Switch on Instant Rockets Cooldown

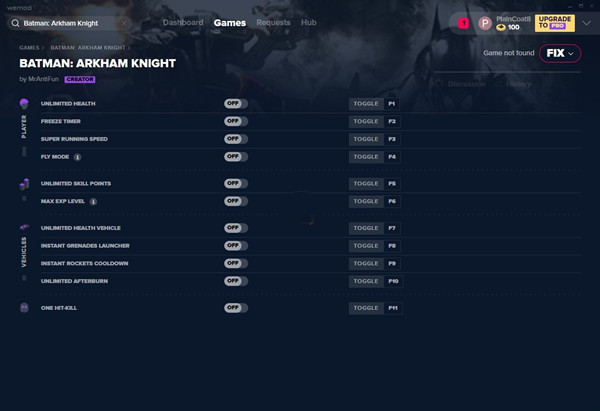(x=236, y=263)
